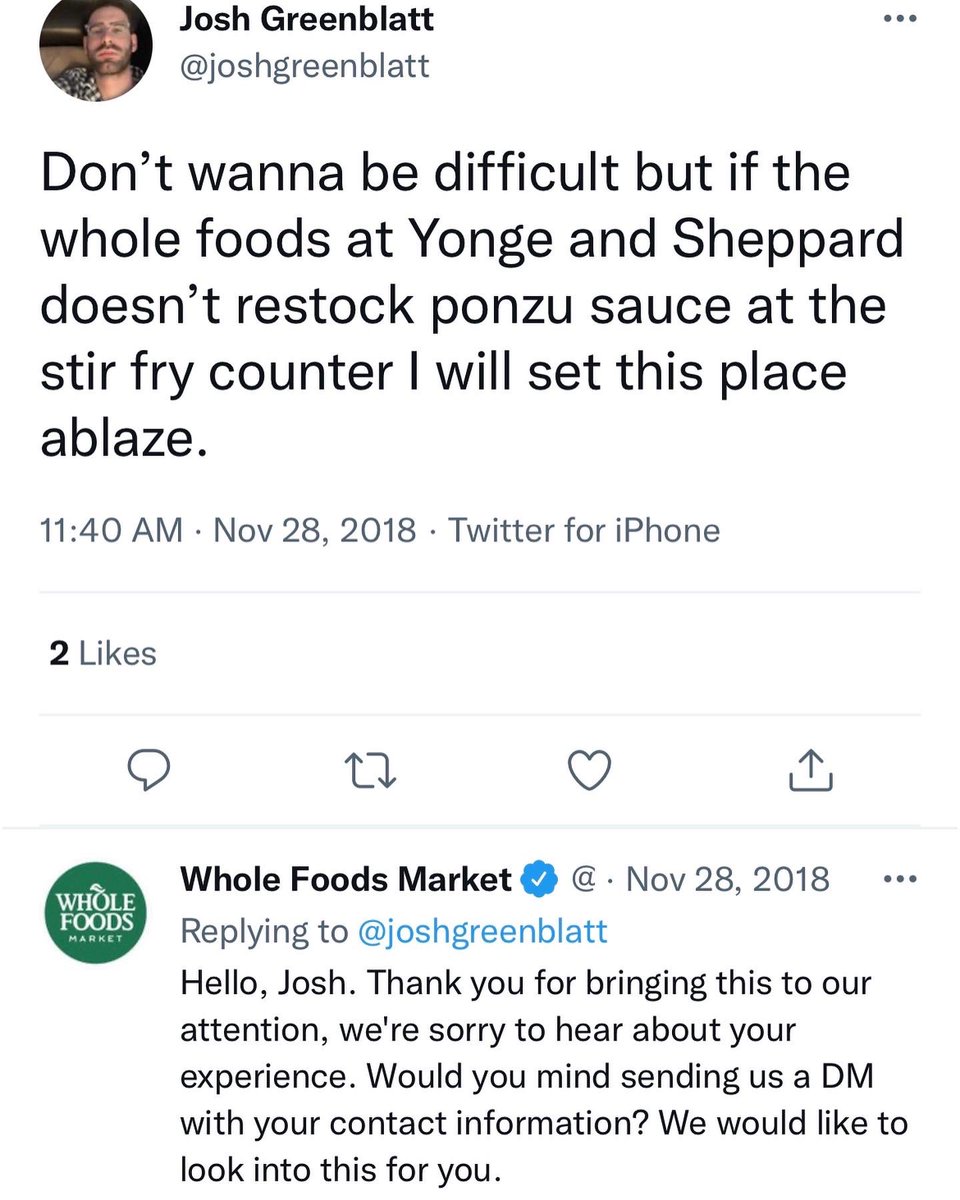Retweet the ponzu sauce tweet

(370, 769)
